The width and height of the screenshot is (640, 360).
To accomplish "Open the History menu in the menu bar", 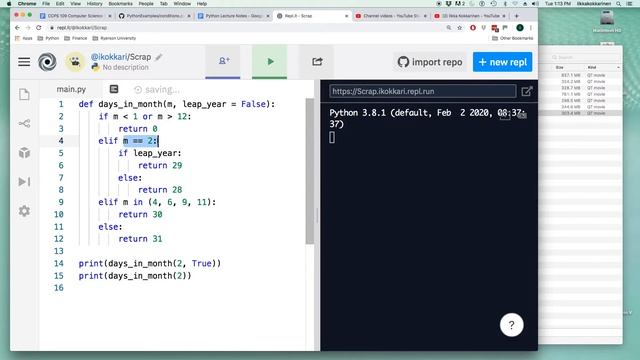I will click(94, 4).
